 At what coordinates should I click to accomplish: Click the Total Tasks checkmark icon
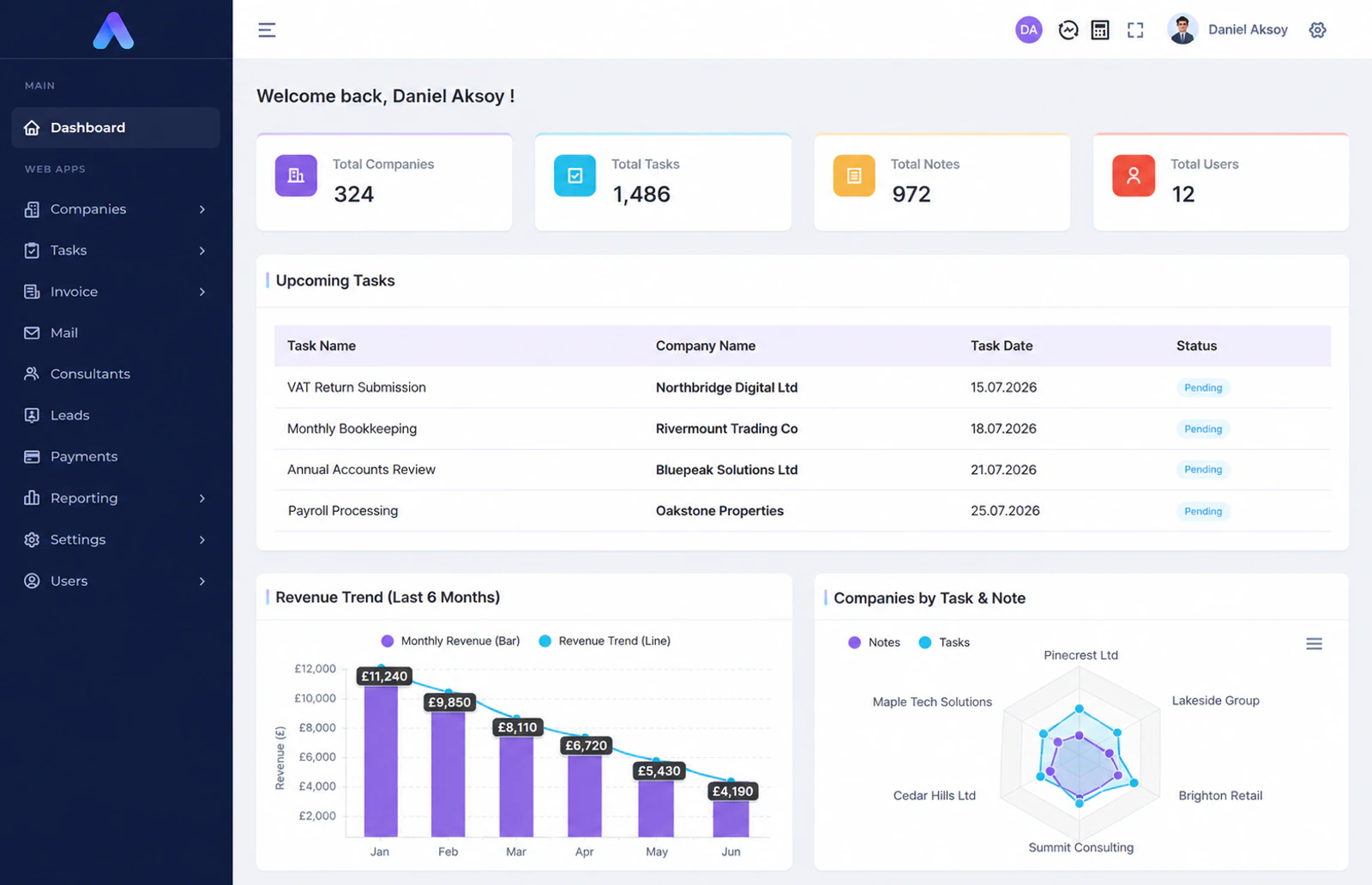(575, 176)
